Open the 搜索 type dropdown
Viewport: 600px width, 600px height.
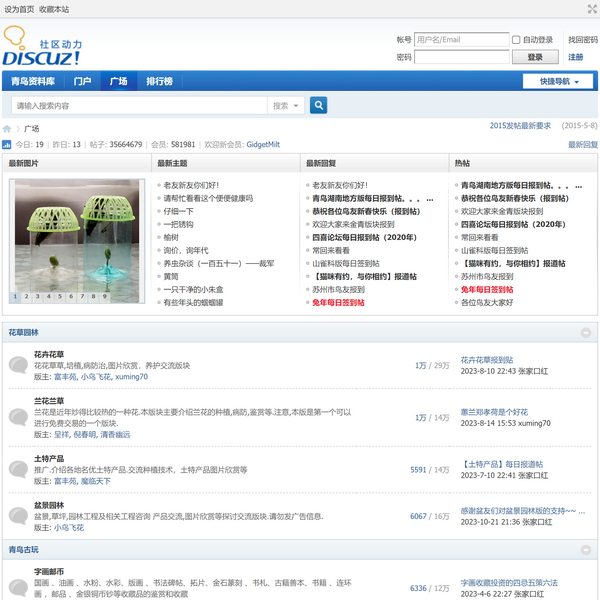(285, 105)
